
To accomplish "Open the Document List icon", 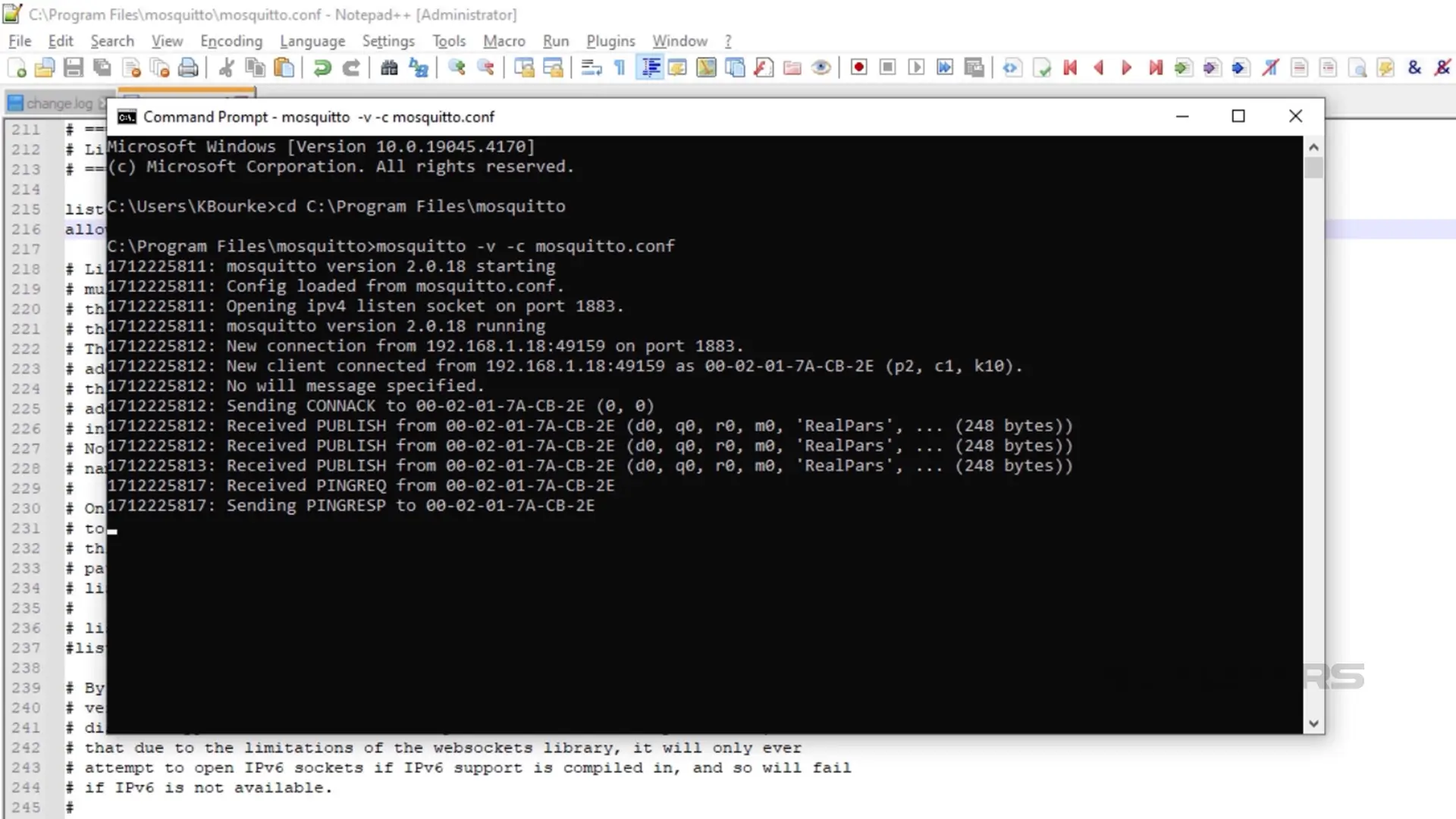I will click(735, 68).
